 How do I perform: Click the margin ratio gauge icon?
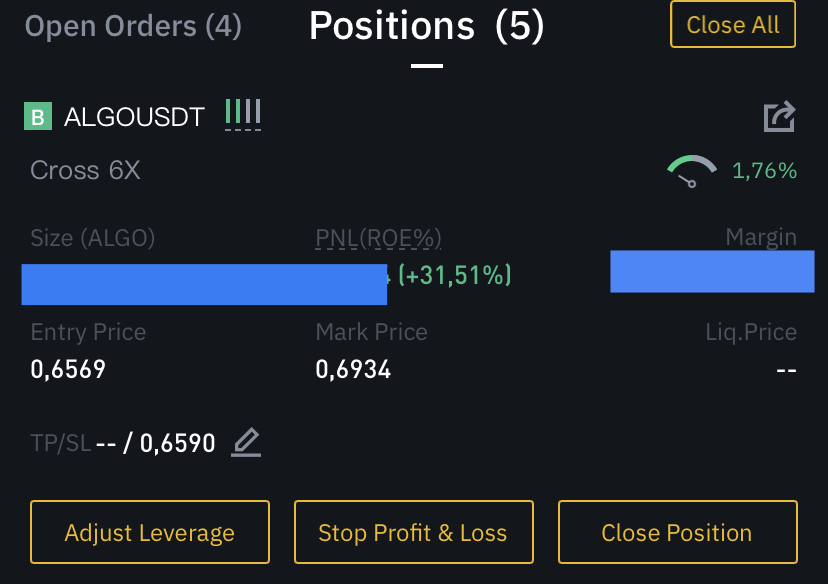tap(692, 171)
